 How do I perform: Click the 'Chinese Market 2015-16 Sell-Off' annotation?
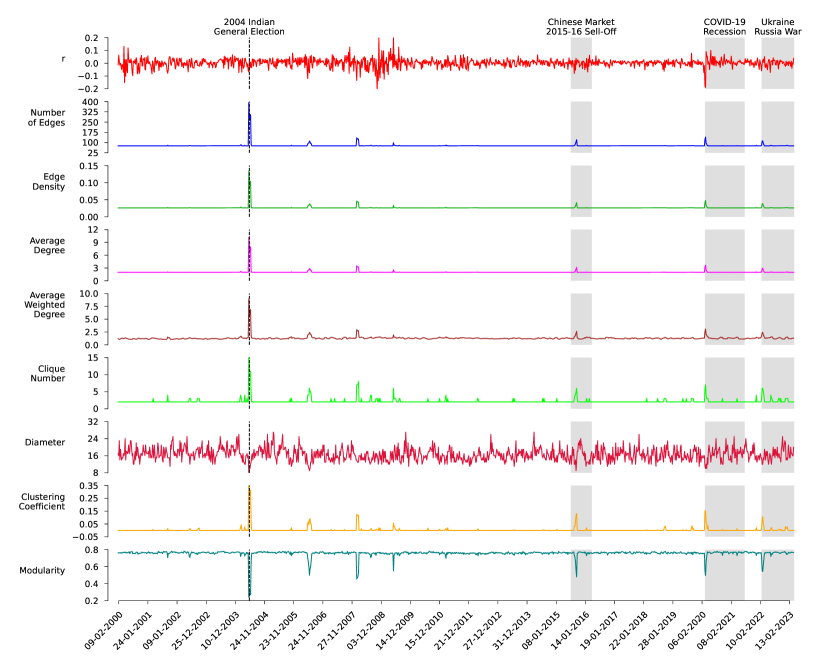(581, 27)
